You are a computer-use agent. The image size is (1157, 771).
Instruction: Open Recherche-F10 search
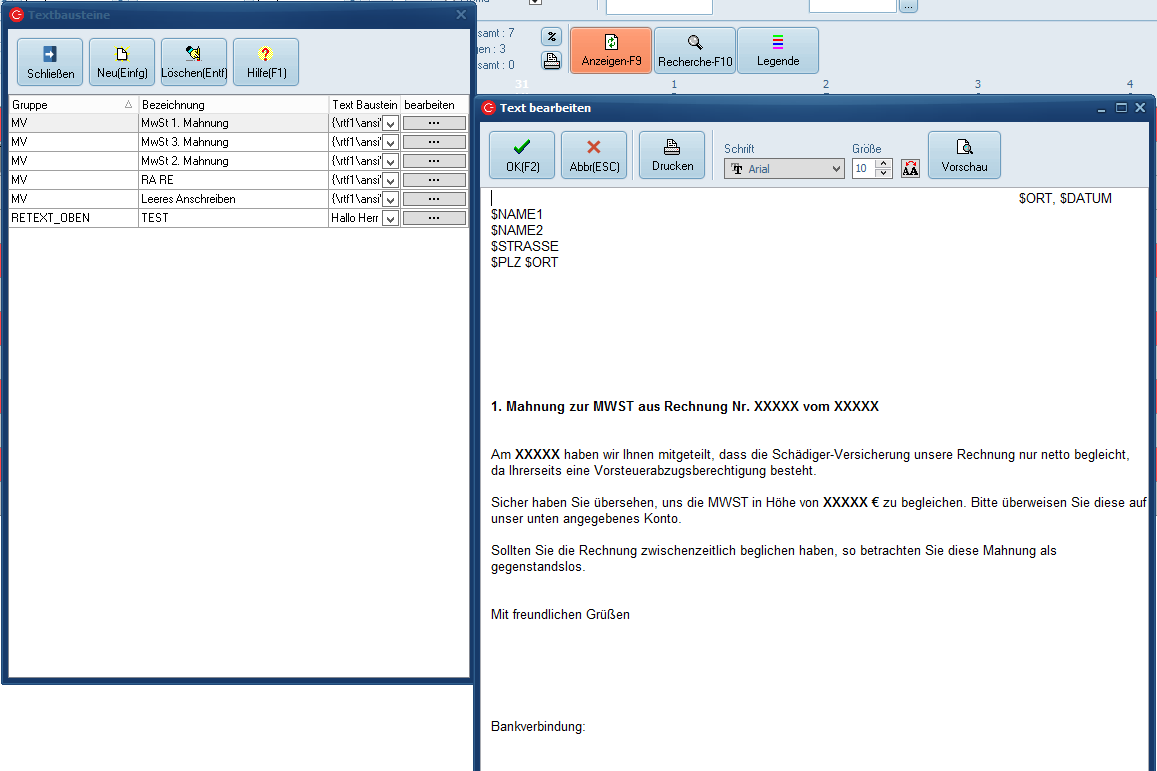[695, 50]
